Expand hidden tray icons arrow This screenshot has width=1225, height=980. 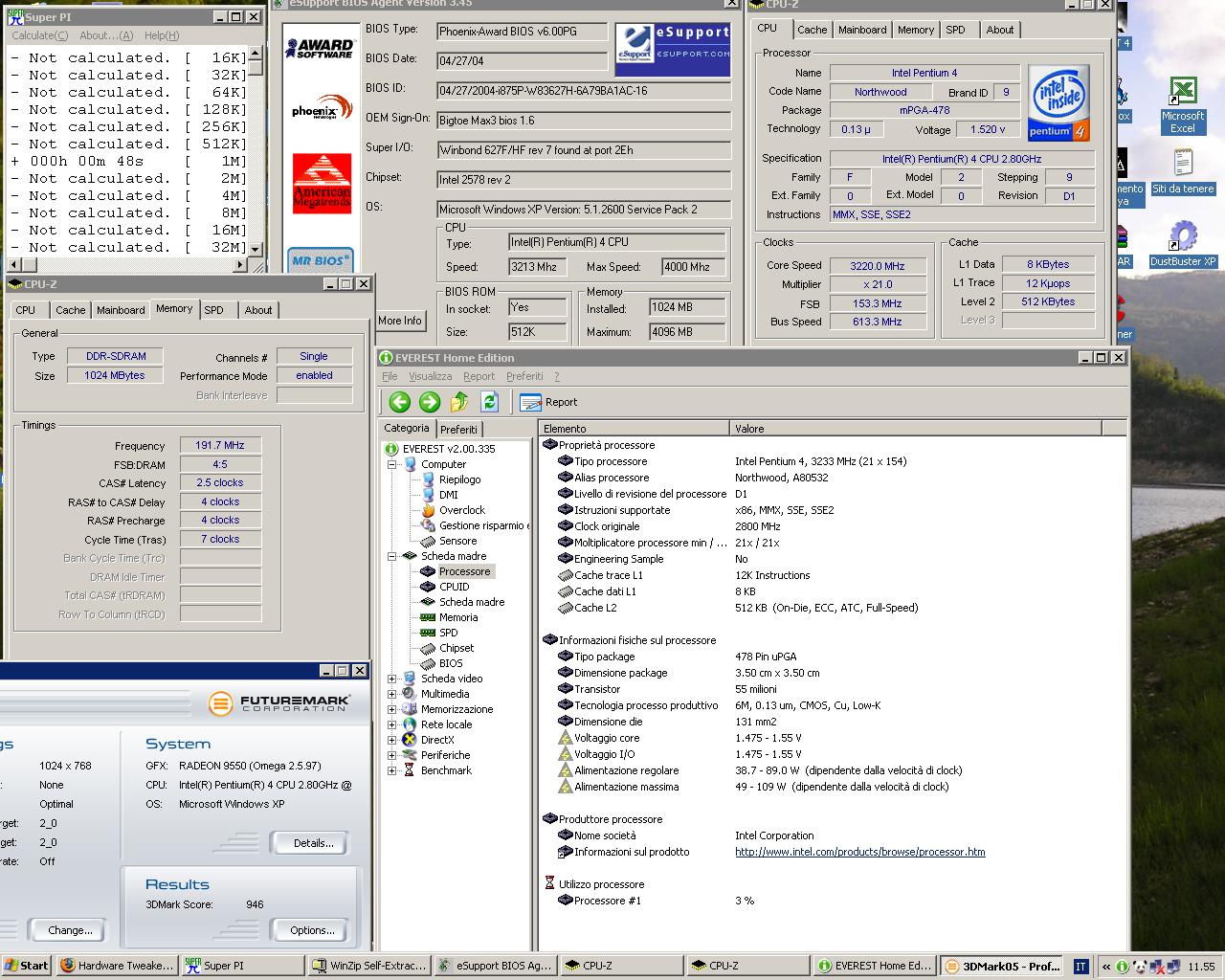pos(1105,967)
